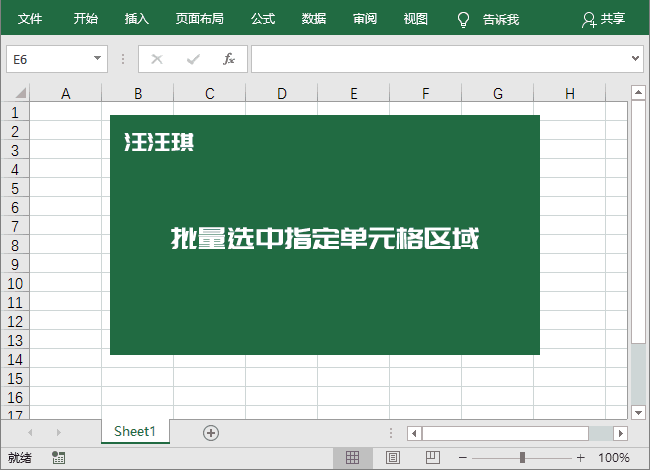The height and width of the screenshot is (470, 650).
Task: Click the horizontal scrollbar right arrow
Action: click(621, 434)
